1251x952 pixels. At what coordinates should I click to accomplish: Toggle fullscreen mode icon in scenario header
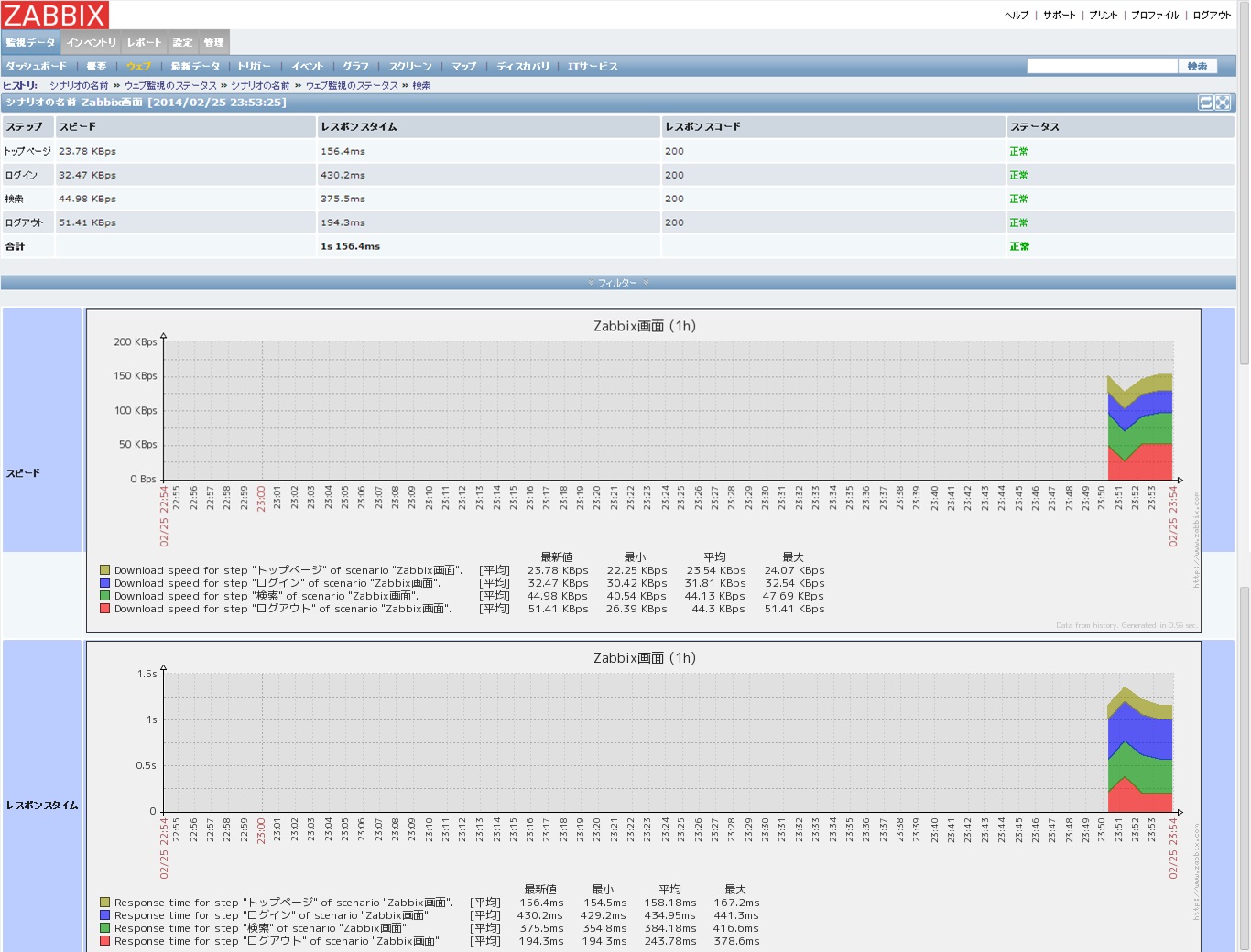click(1223, 103)
